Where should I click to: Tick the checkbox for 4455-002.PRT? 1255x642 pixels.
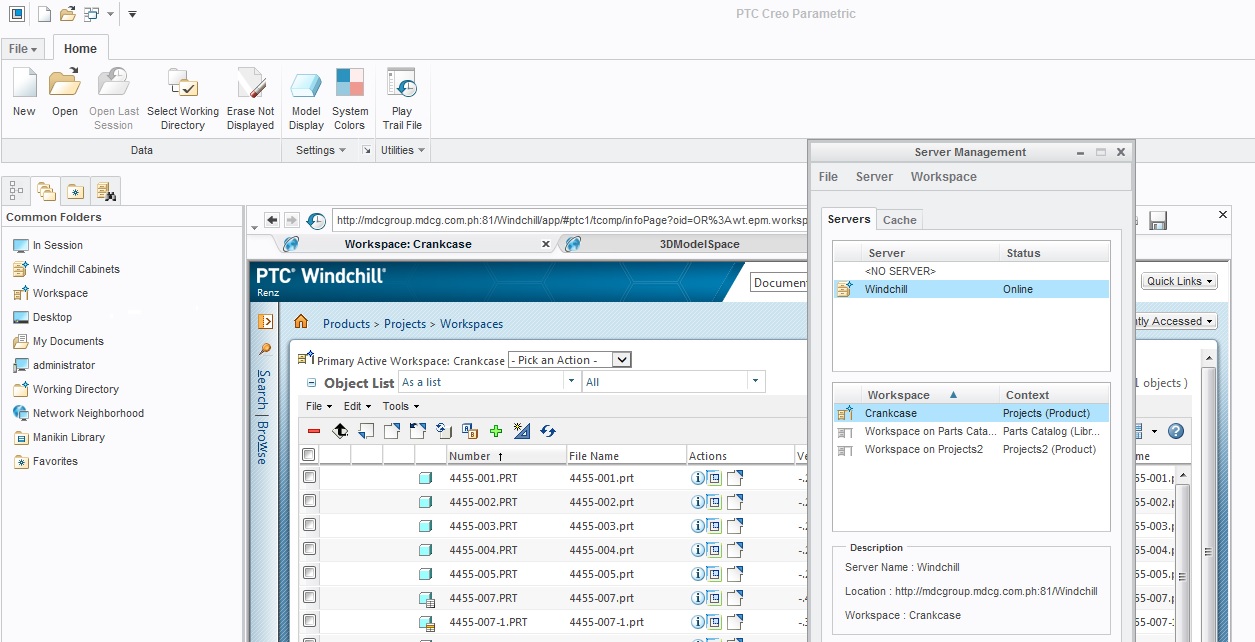(x=309, y=501)
